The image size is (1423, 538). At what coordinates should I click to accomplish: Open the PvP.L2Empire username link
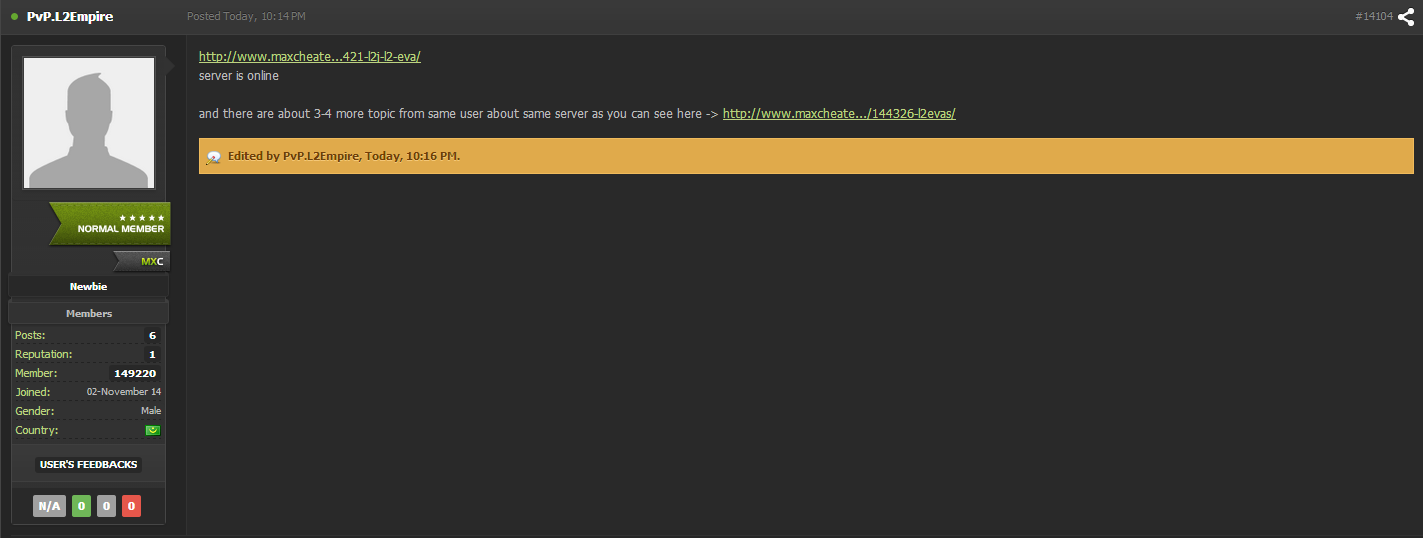pyautogui.click(x=70, y=17)
